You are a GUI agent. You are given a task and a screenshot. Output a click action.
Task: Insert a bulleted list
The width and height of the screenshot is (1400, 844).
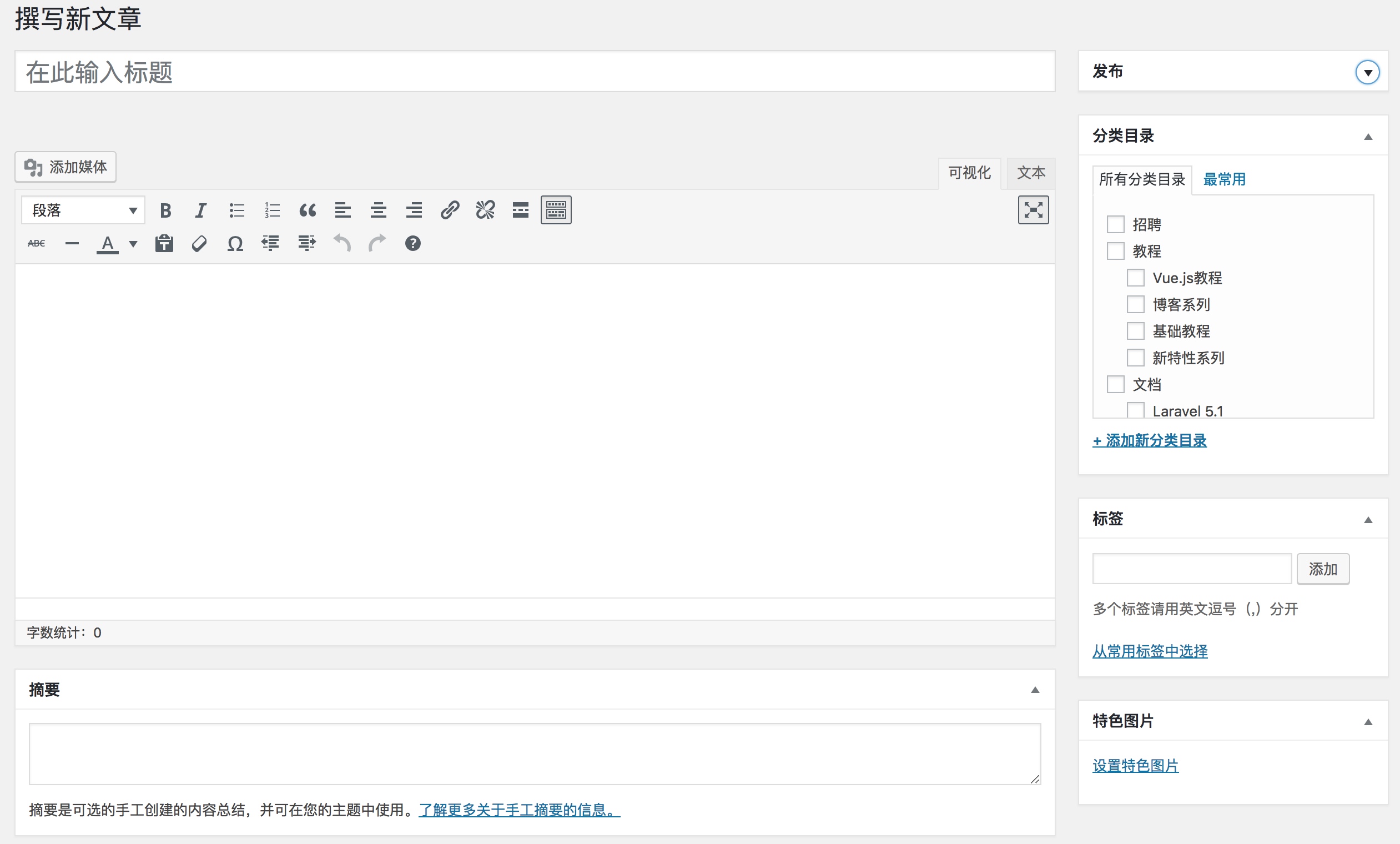[236, 210]
